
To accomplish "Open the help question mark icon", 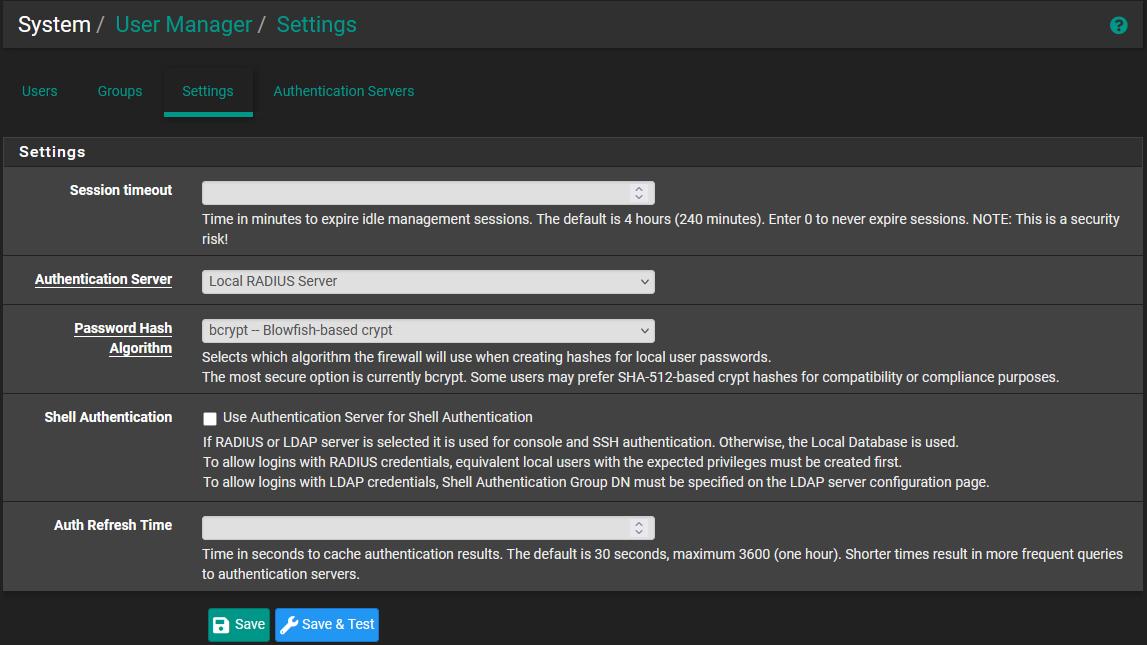I will coord(1118,26).
